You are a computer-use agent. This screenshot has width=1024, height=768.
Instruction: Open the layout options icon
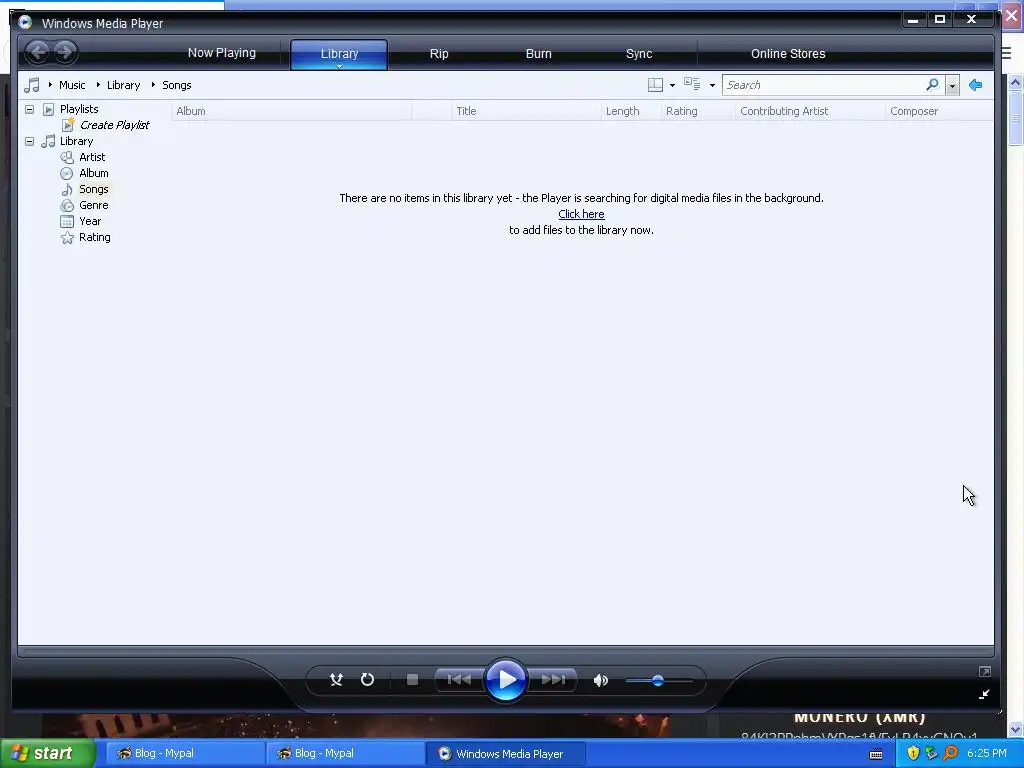pyautogui.click(x=655, y=85)
